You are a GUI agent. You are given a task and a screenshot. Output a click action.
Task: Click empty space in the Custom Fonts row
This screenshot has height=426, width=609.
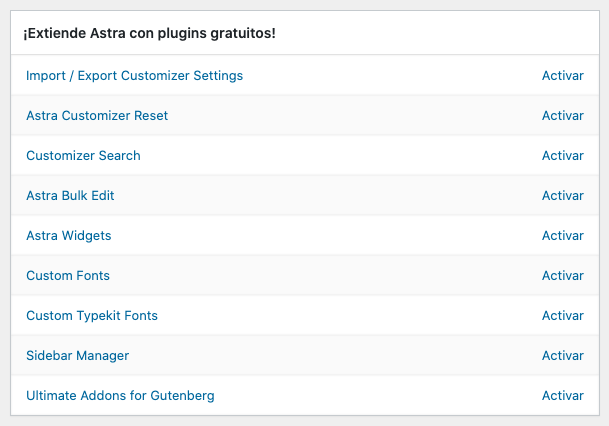point(320,276)
